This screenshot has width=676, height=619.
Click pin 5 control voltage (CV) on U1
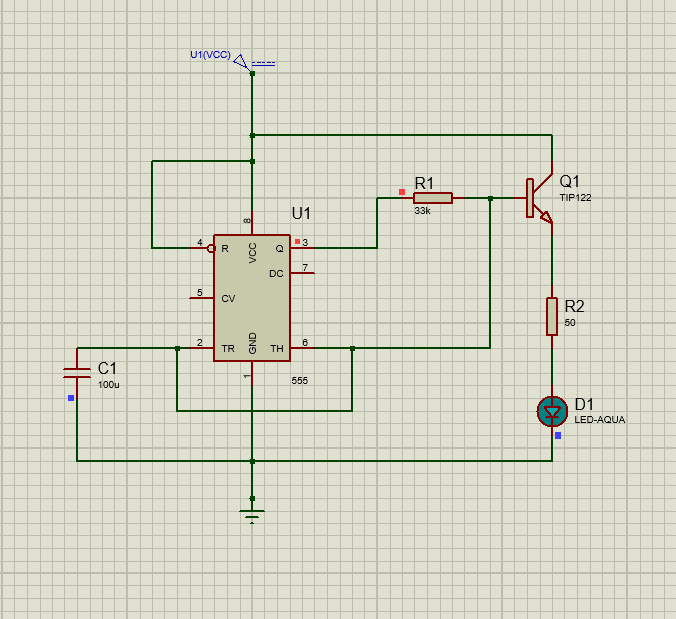click(x=202, y=298)
